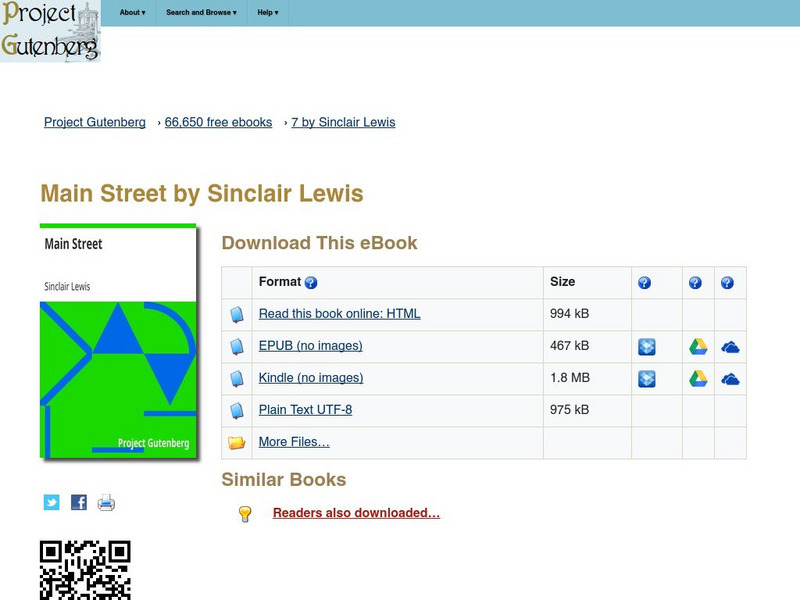Open Readers also downloaded page
This screenshot has height=600, width=800.
coord(357,512)
